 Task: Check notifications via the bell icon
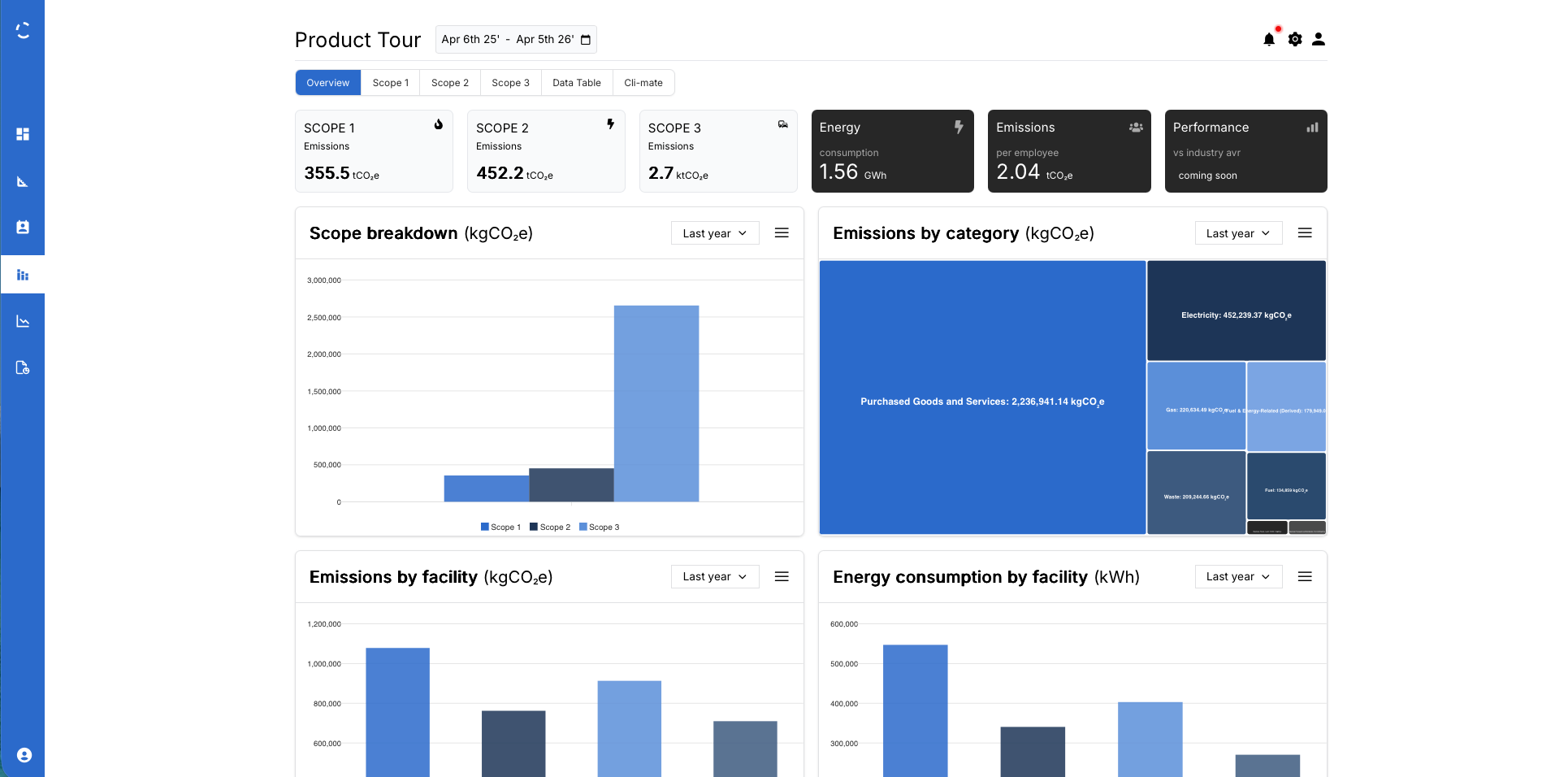1269,38
